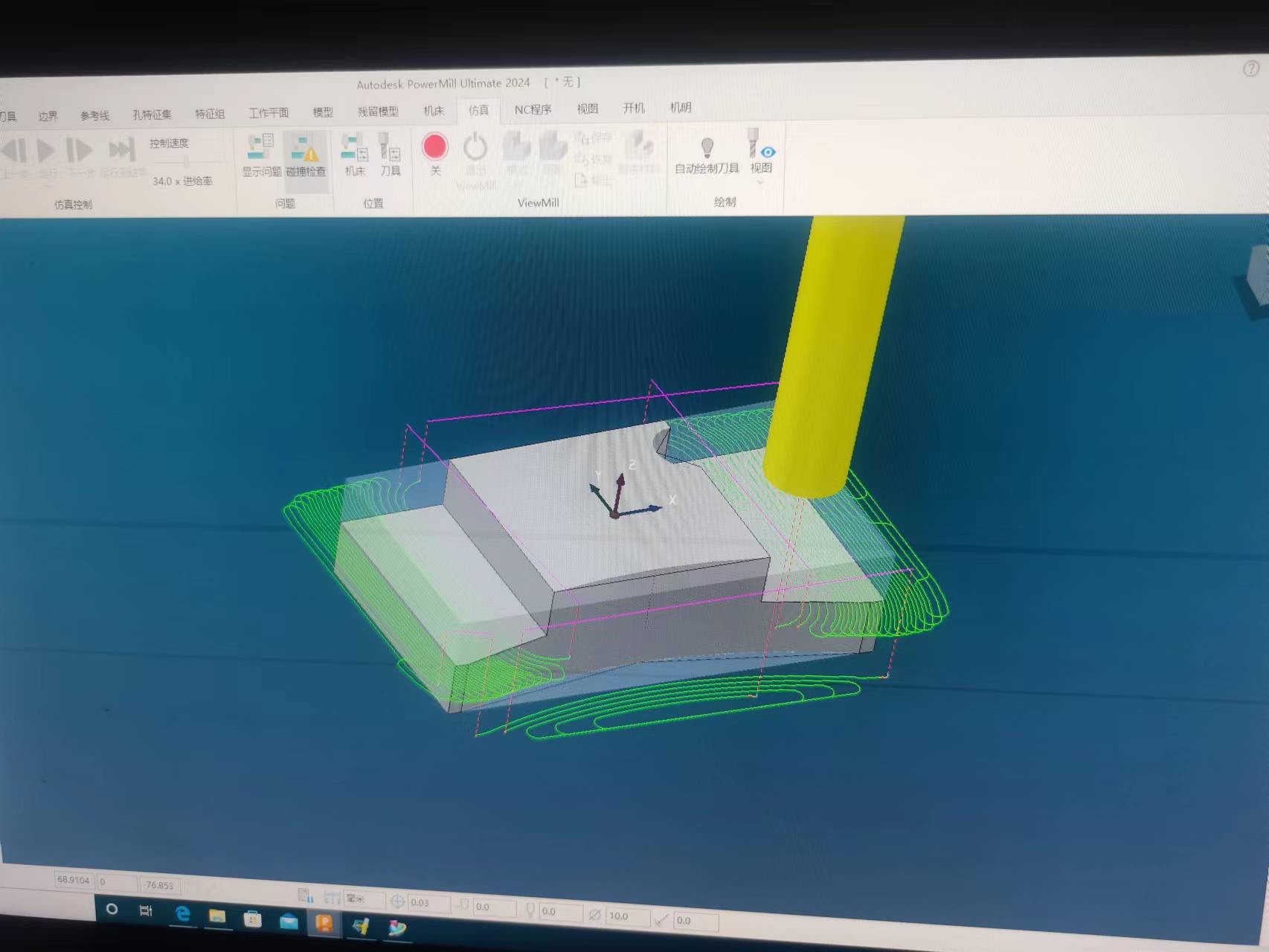Open the help question mark icon
The height and width of the screenshot is (952, 1269).
pyautogui.click(x=1251, y=68)
